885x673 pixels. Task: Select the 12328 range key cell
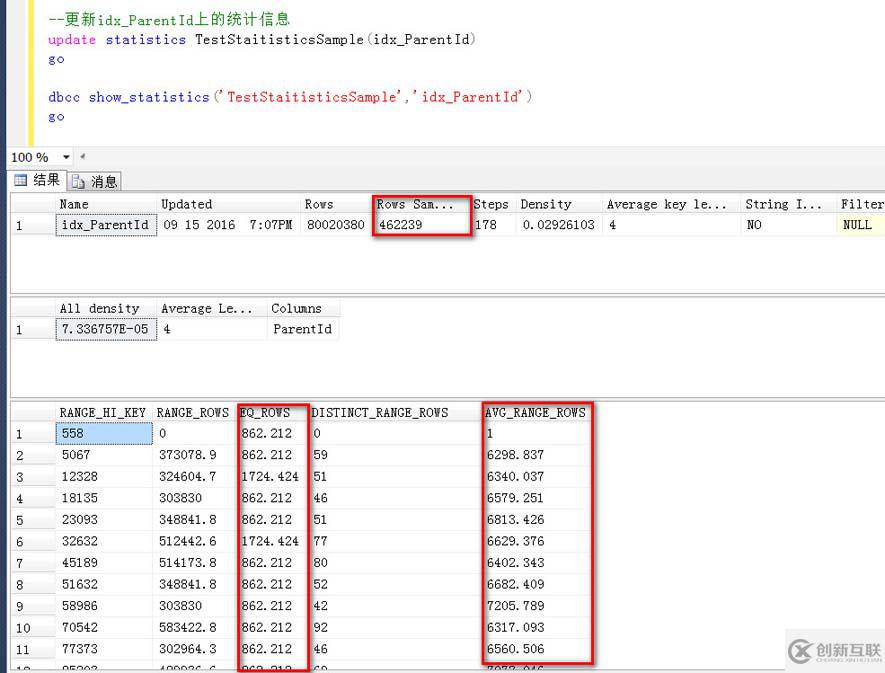pos(104,477)
